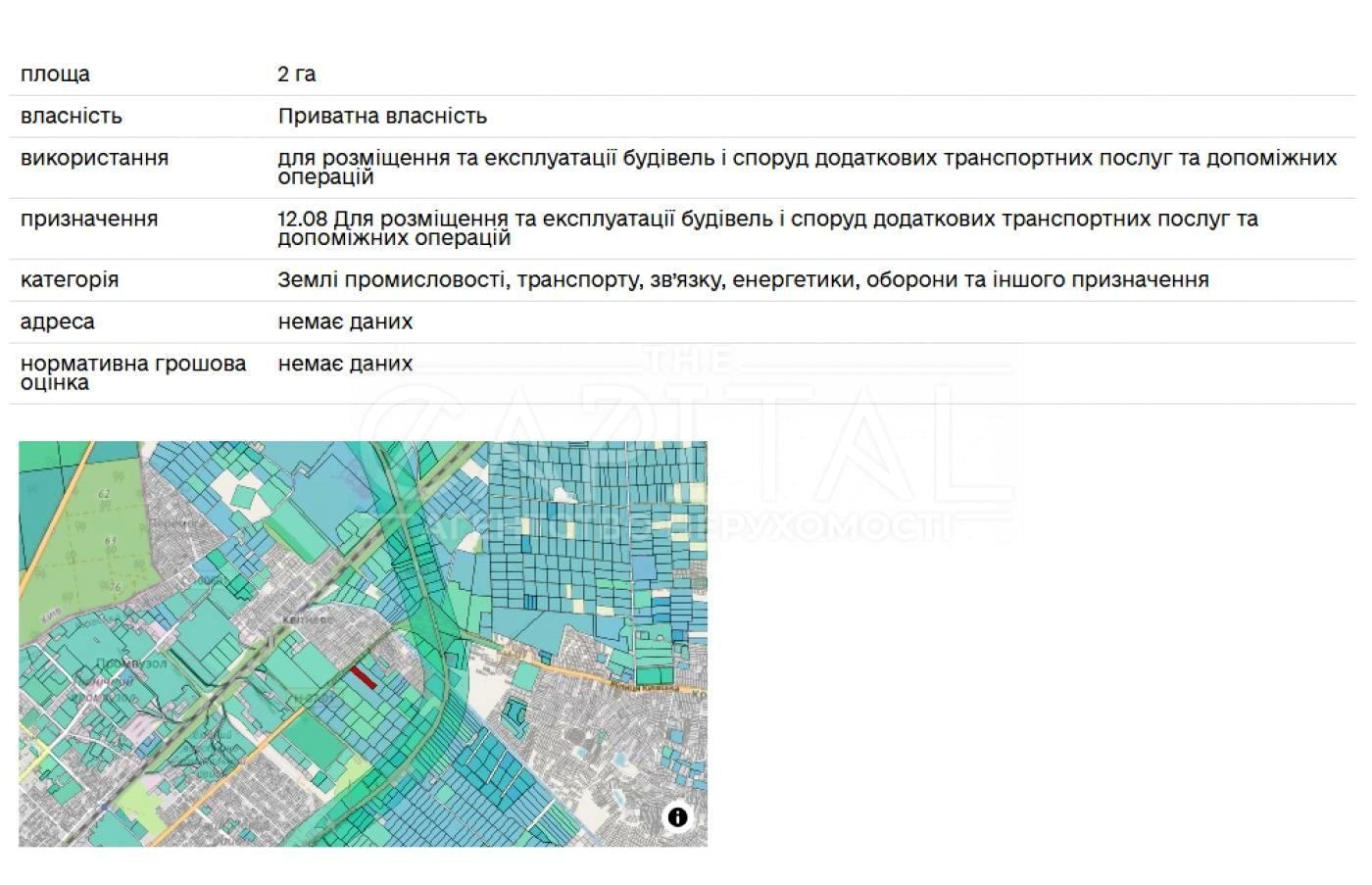Click 'немає даних' in the address row
The image size is (1372, 885).
point(345,321)
